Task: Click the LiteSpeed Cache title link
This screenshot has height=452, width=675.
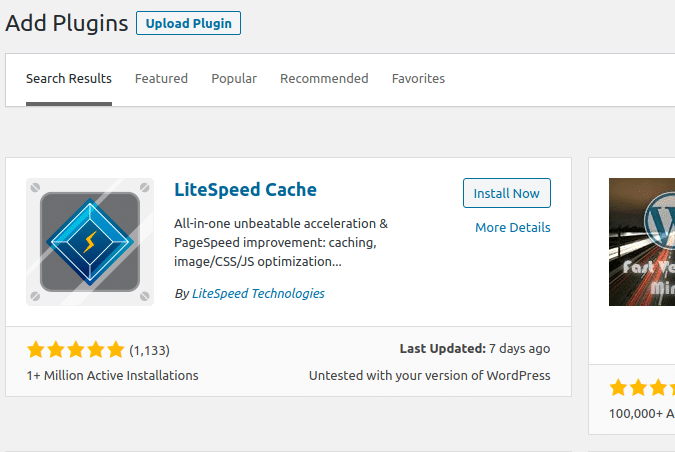Action: tap(245, 190)
